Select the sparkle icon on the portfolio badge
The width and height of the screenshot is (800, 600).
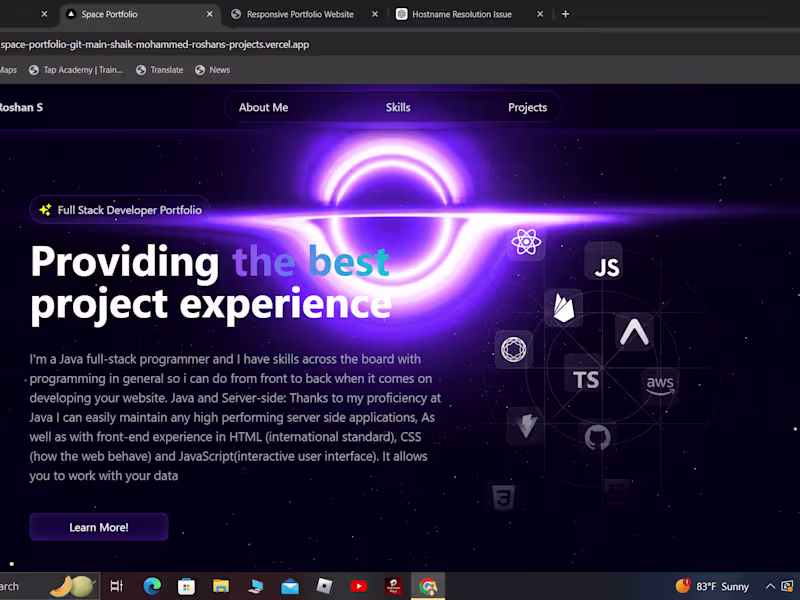click(x=44, y=210)
